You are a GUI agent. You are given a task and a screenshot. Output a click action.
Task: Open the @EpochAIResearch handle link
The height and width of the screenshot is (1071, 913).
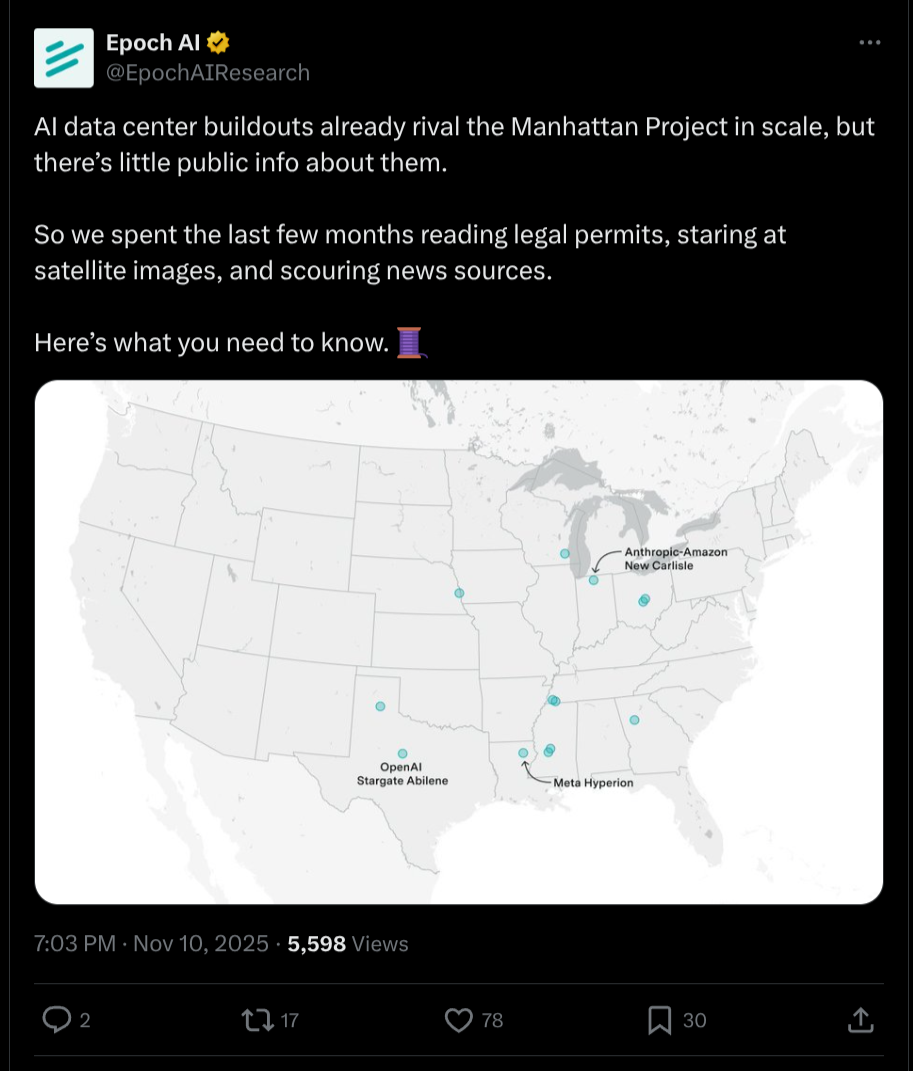click(x=208, y=73)
